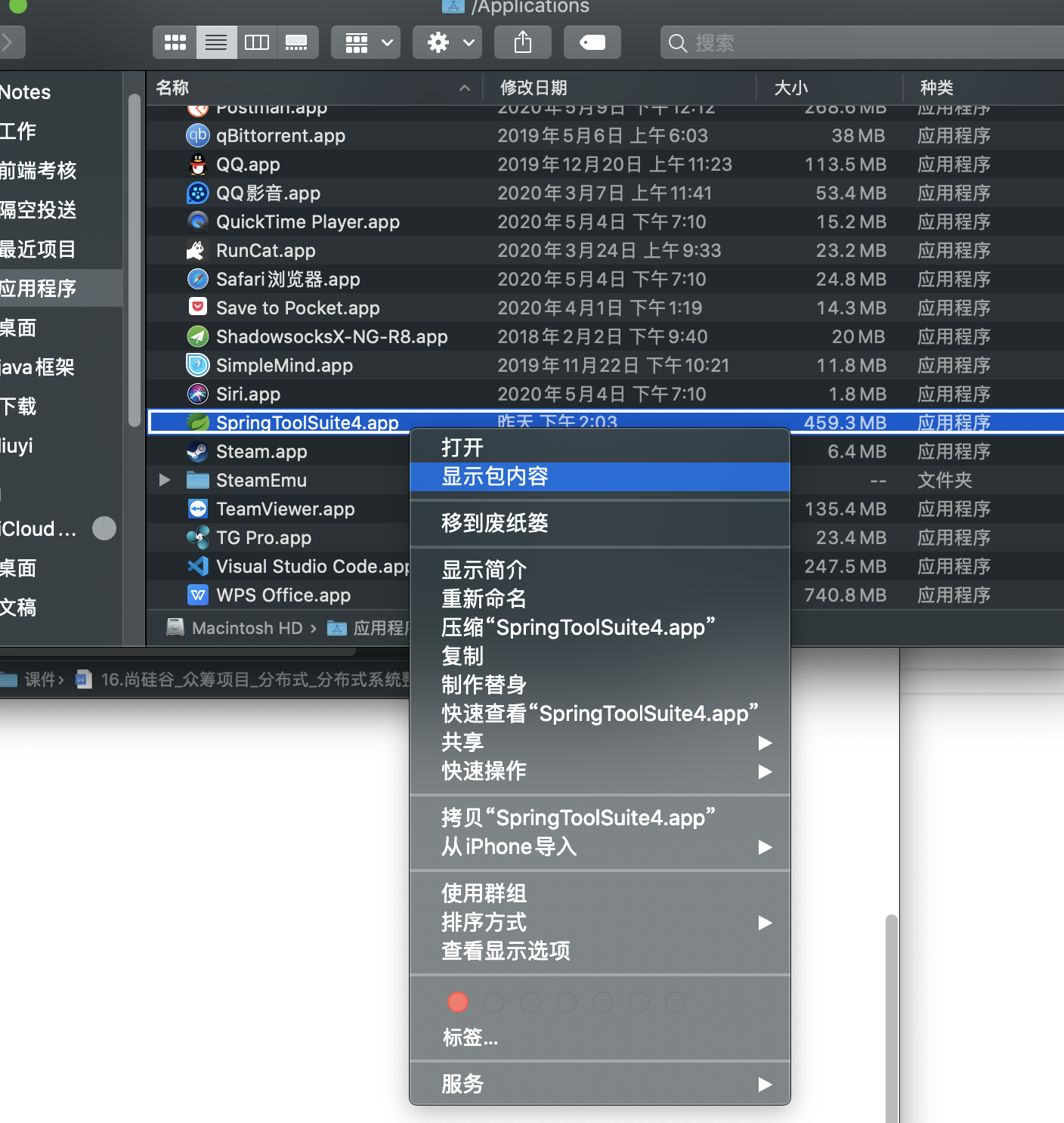Image resolution: width=1064 pixels, height=1123 pixels.
Task: Expand the SteamEmu folder disclosure triangle
Action: [163, 480]
